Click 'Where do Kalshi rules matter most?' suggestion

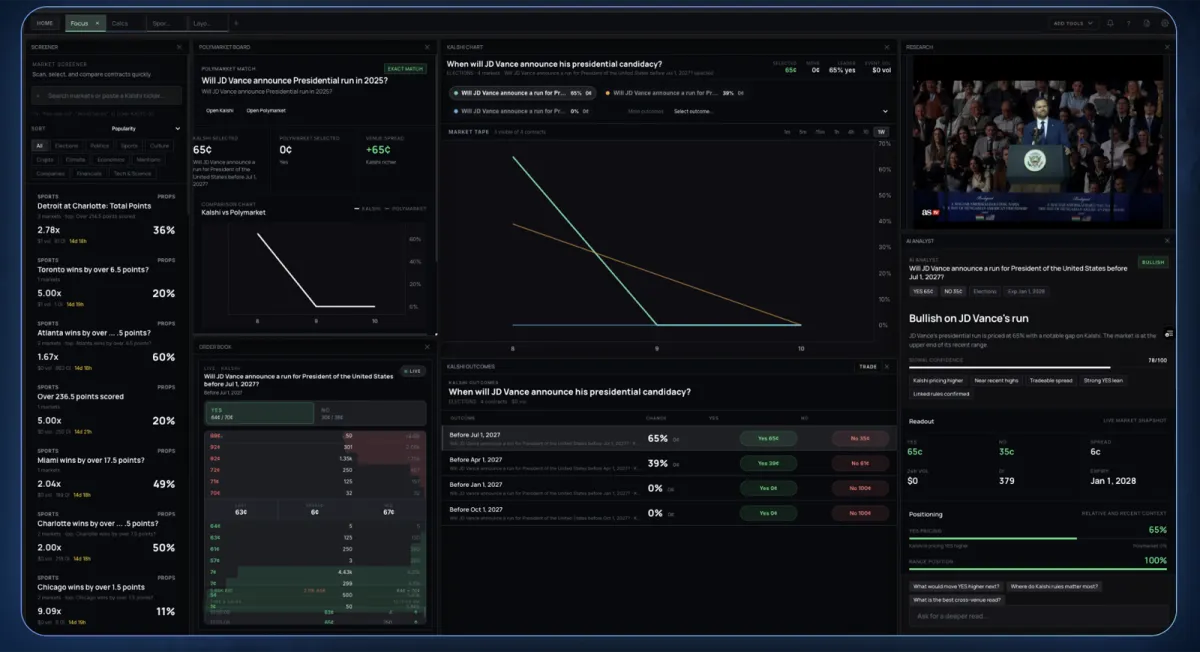point(1054,586)
